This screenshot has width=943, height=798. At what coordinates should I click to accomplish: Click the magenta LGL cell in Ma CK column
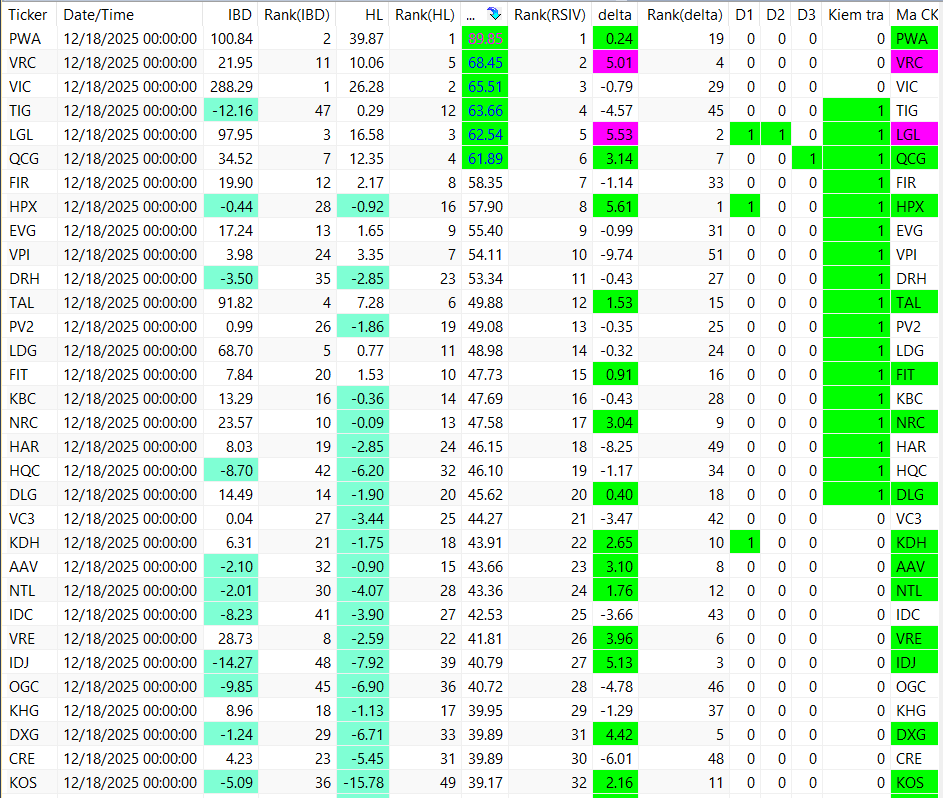point(914,135)
